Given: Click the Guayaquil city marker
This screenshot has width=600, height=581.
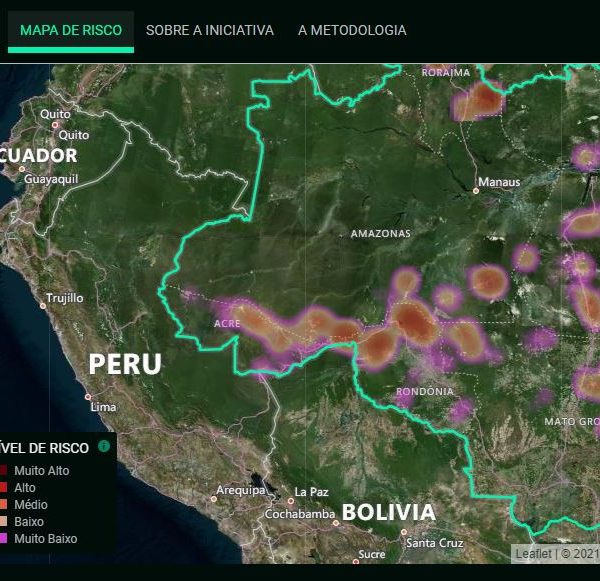Looking at the screenshot, I should click(21, 168).
